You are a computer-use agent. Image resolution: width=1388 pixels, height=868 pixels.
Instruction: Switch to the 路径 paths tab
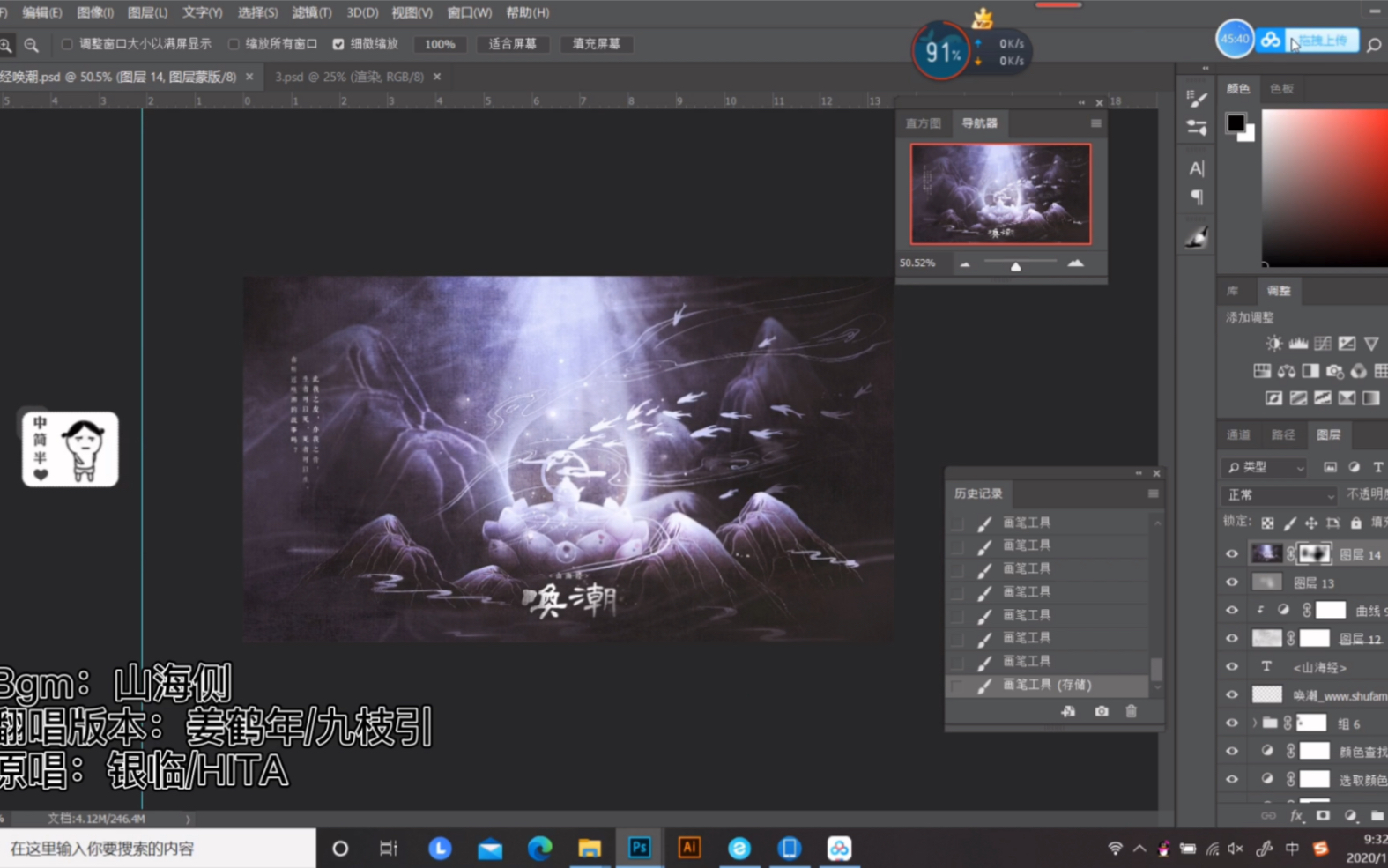(x=1283, y=434)
